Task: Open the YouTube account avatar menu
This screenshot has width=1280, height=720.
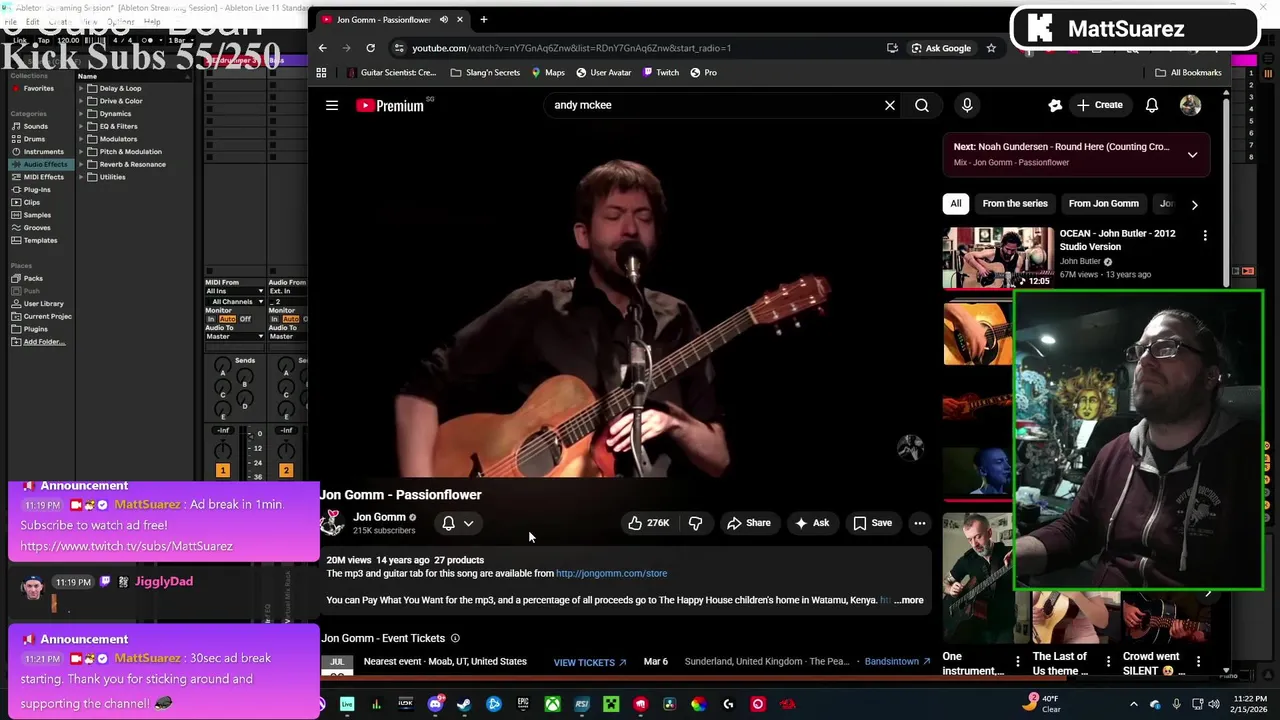Action: 1190,105
